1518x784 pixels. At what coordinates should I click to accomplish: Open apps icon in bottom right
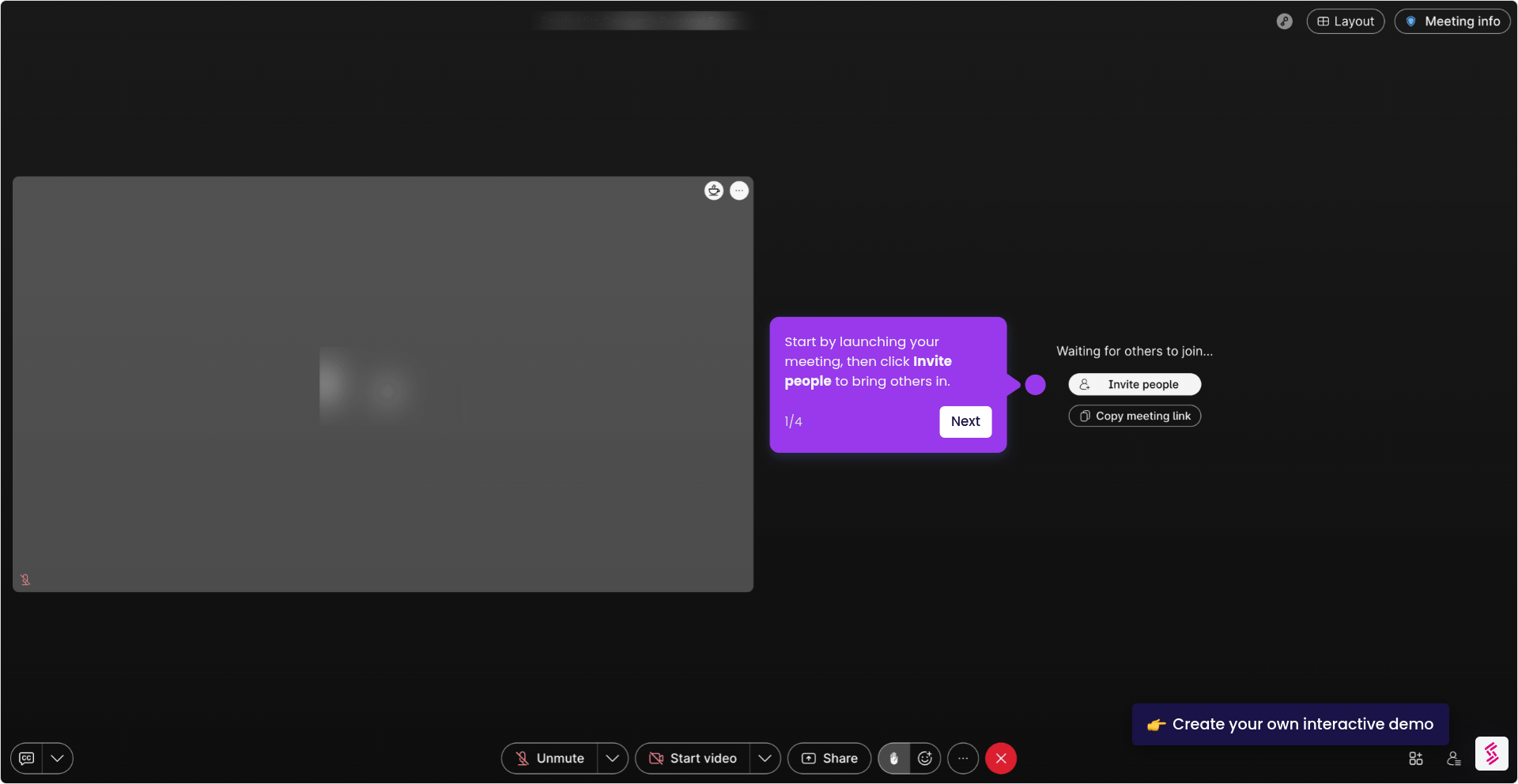coord(1416,759)
